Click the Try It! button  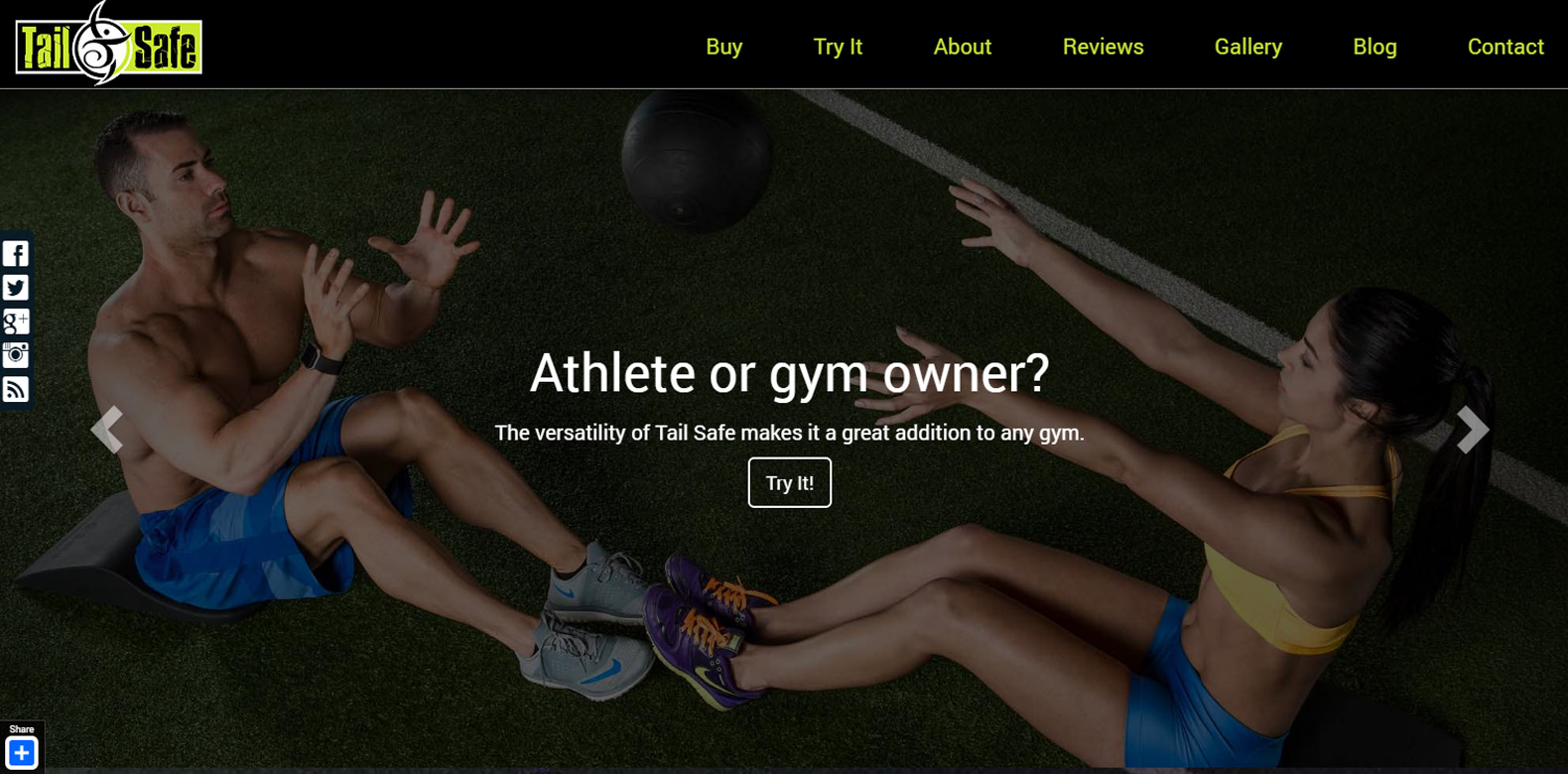pyautogui.click(x=790, y=482)
